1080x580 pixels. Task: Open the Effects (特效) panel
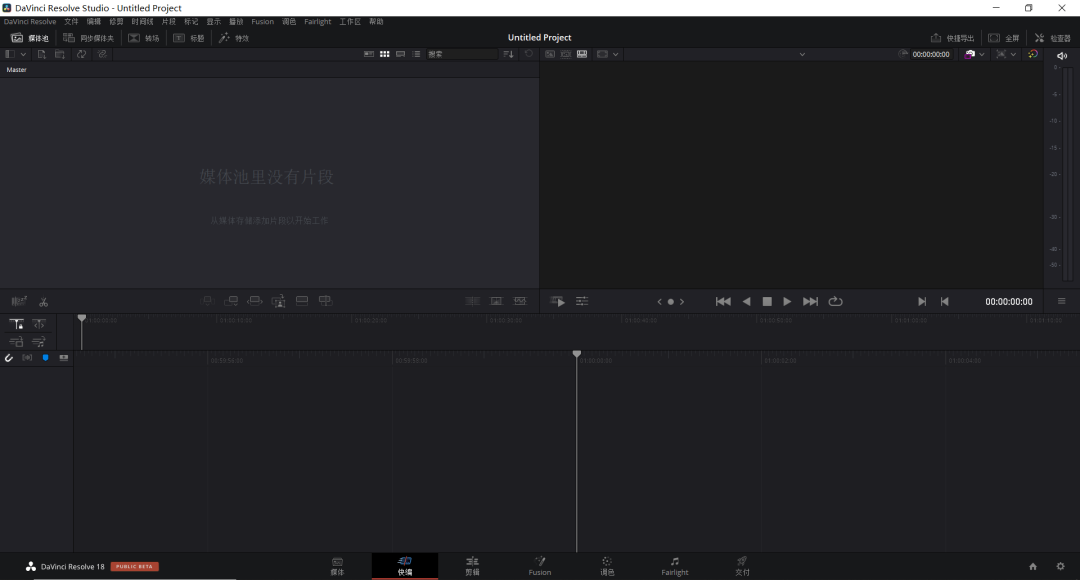[x=234, y=38]
